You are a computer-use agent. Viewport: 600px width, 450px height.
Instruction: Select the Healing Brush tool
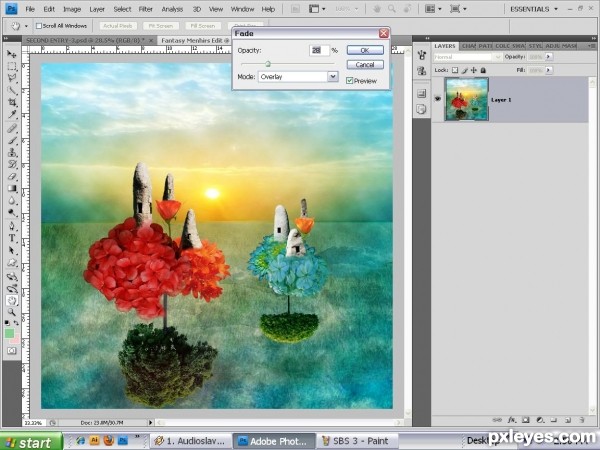click(12, 128)
